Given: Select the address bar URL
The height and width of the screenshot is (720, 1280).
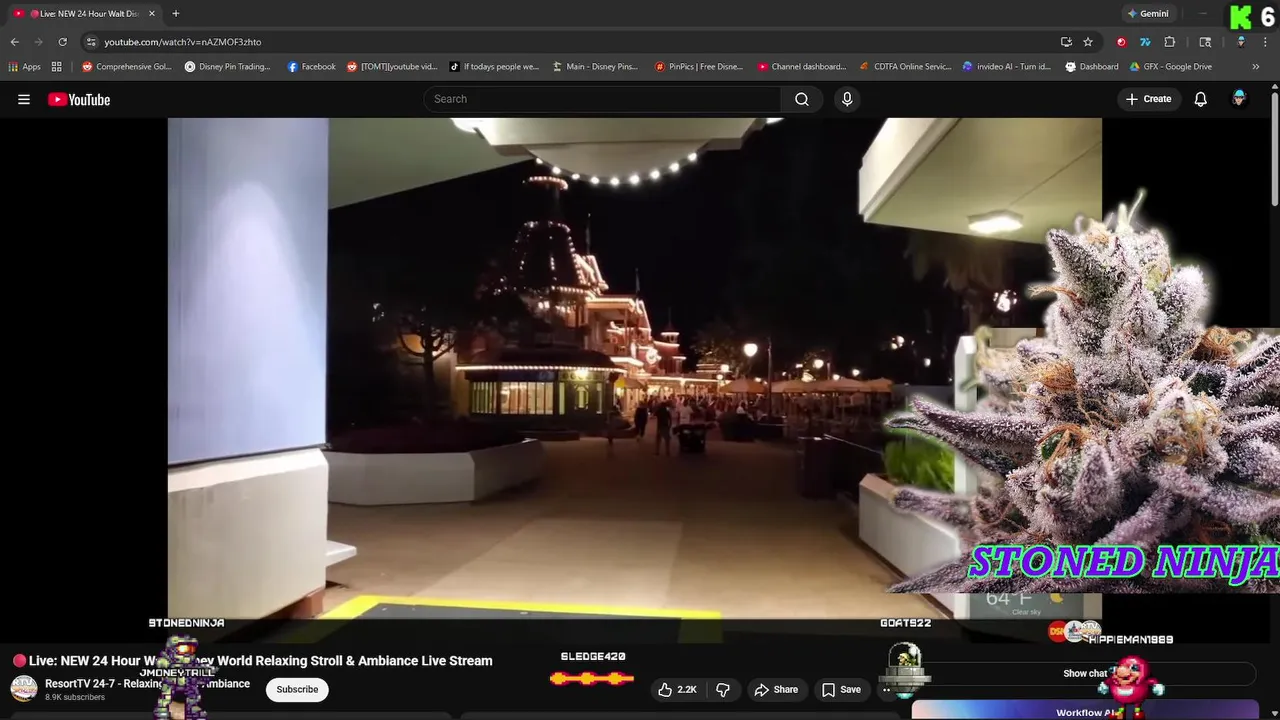Looking at the screenshot, I should (183, 42).
